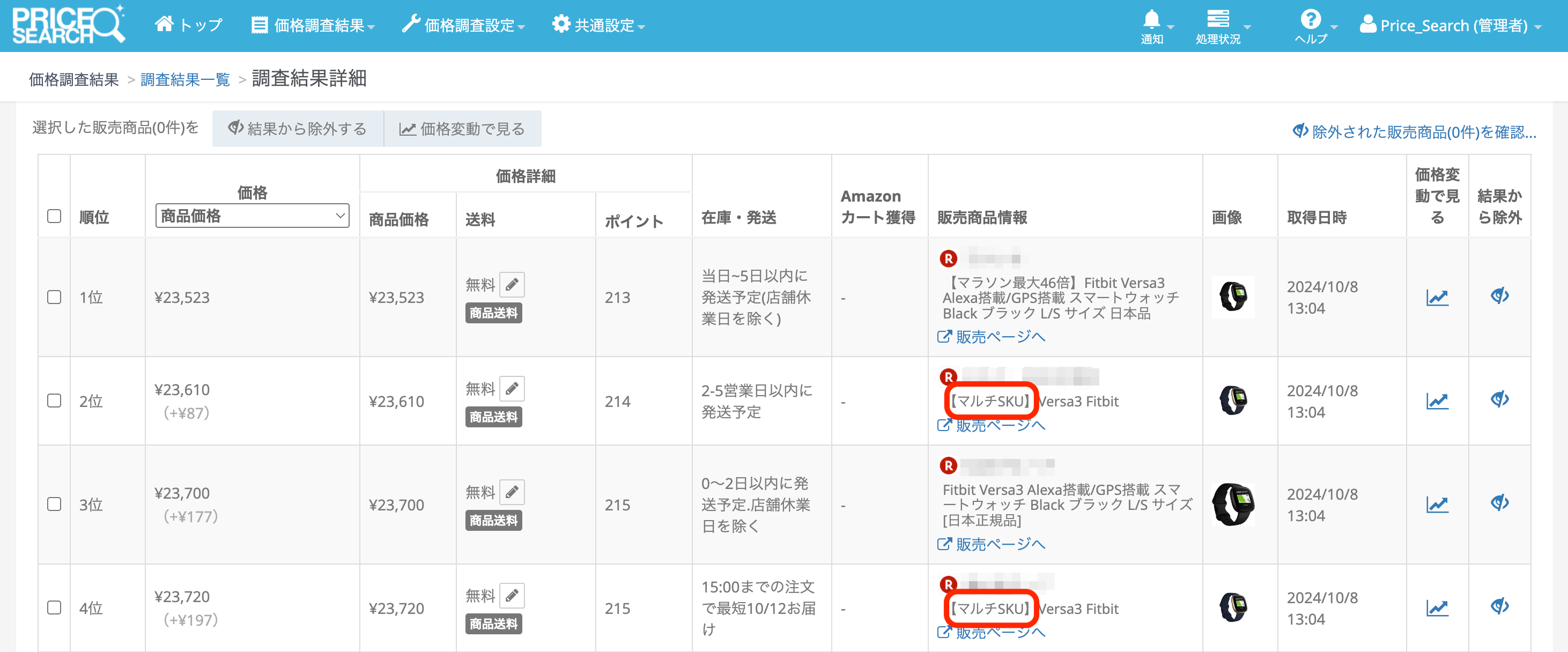Click the notification bell icon

1151,21
